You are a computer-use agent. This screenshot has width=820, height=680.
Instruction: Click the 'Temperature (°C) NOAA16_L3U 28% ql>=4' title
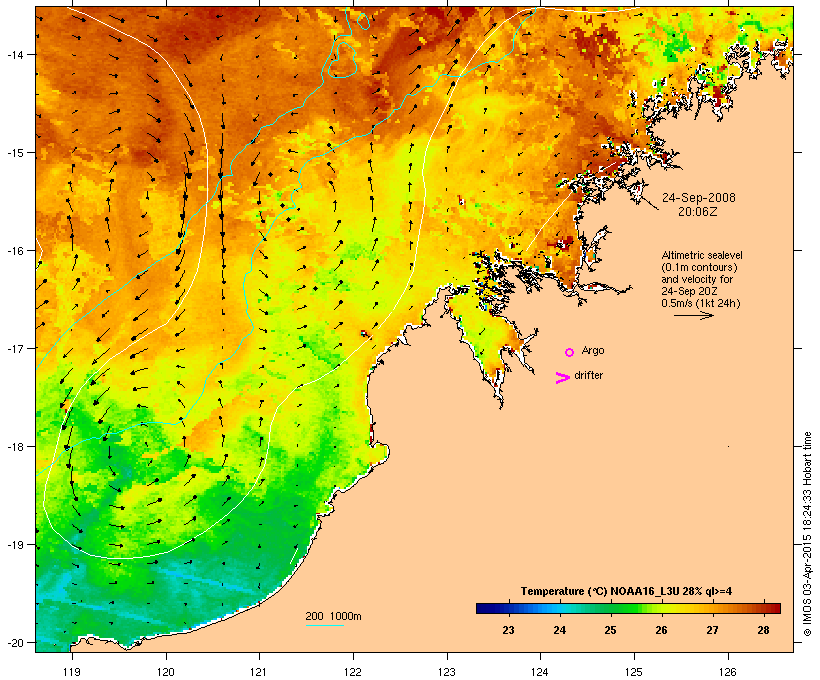pos(626,592)
